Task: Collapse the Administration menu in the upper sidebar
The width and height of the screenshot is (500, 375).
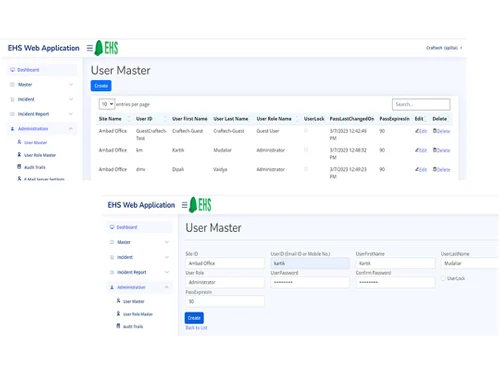Action: tap(42, 128)
